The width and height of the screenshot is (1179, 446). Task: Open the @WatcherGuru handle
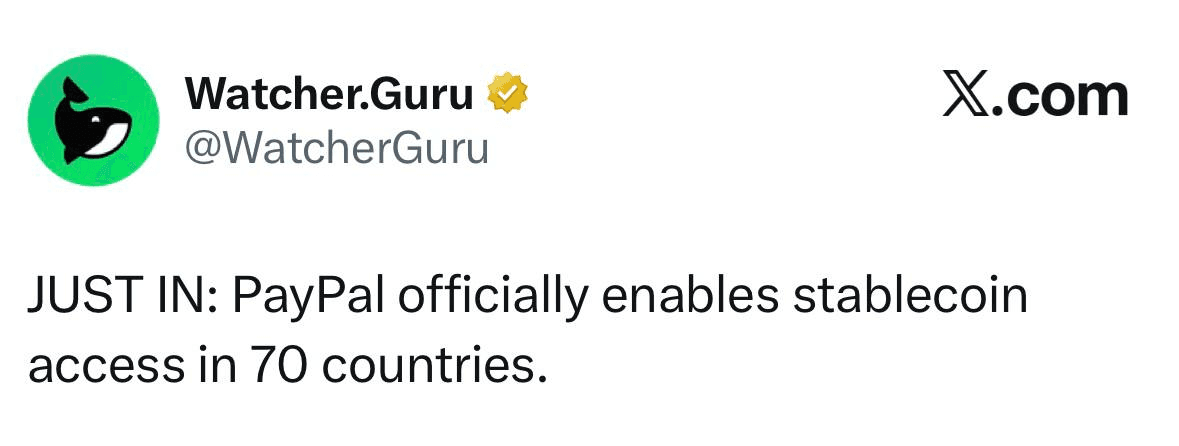tap(337, 148)
